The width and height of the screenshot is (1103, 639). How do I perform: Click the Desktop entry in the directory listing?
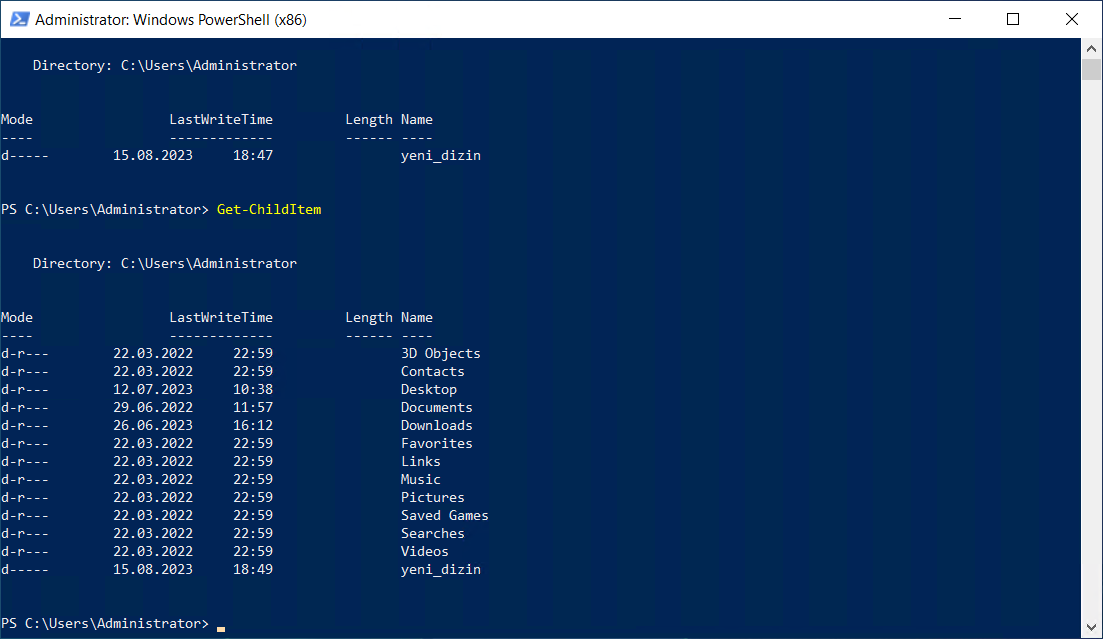[x=428, y=389]
